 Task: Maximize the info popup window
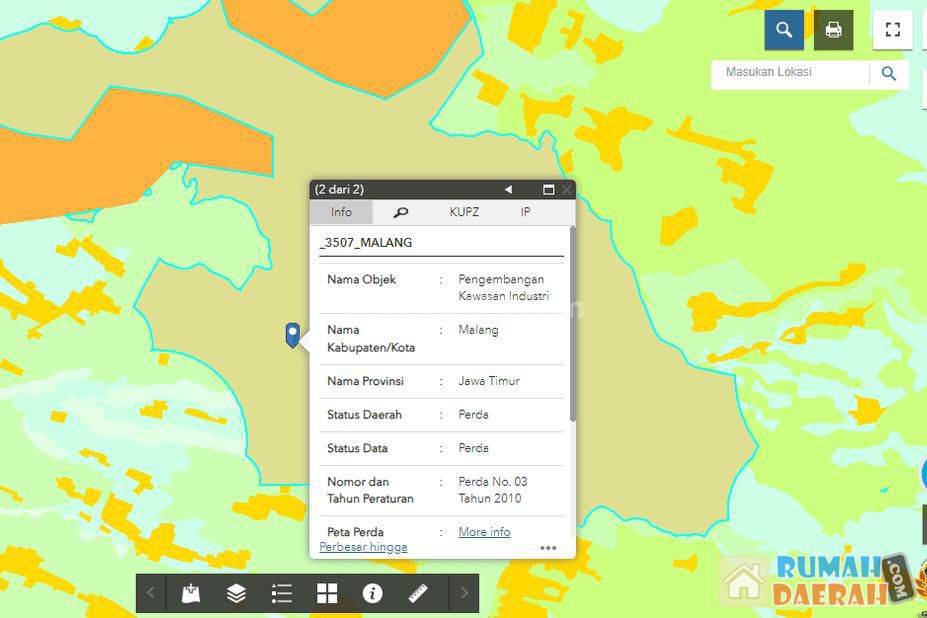tap(548, 189)
